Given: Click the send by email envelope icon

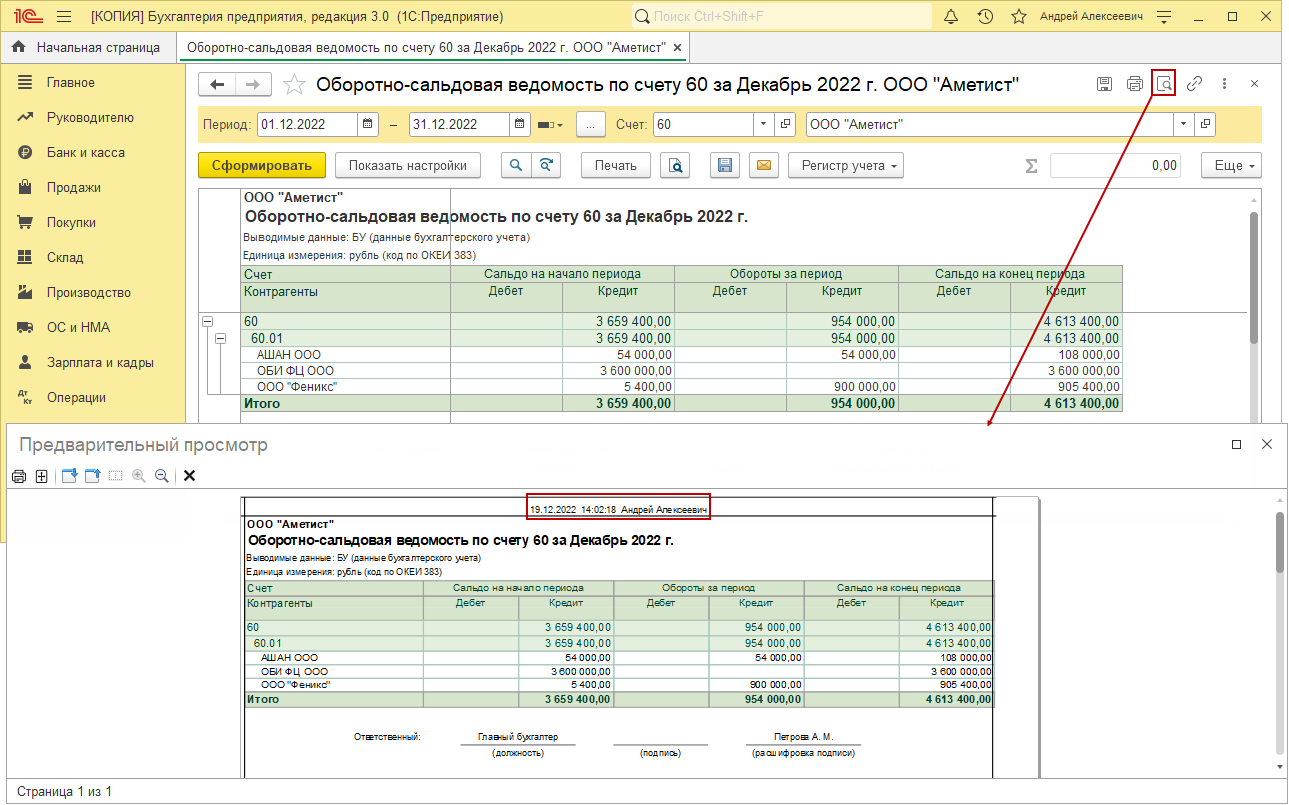Looking at the screenshot, I should click(x=764, y=166).
